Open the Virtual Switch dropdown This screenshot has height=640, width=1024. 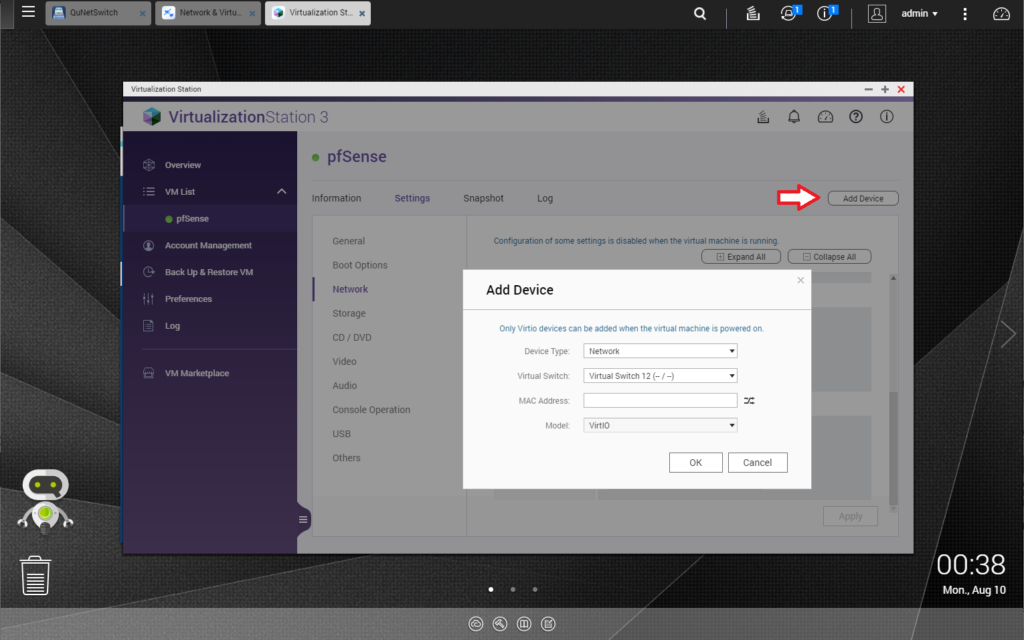pyautogui.click(x=660, y=376)
